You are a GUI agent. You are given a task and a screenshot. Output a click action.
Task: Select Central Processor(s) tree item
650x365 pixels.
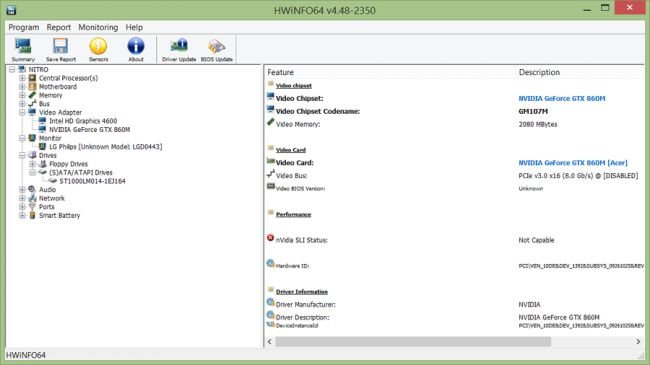coord(68,78)
